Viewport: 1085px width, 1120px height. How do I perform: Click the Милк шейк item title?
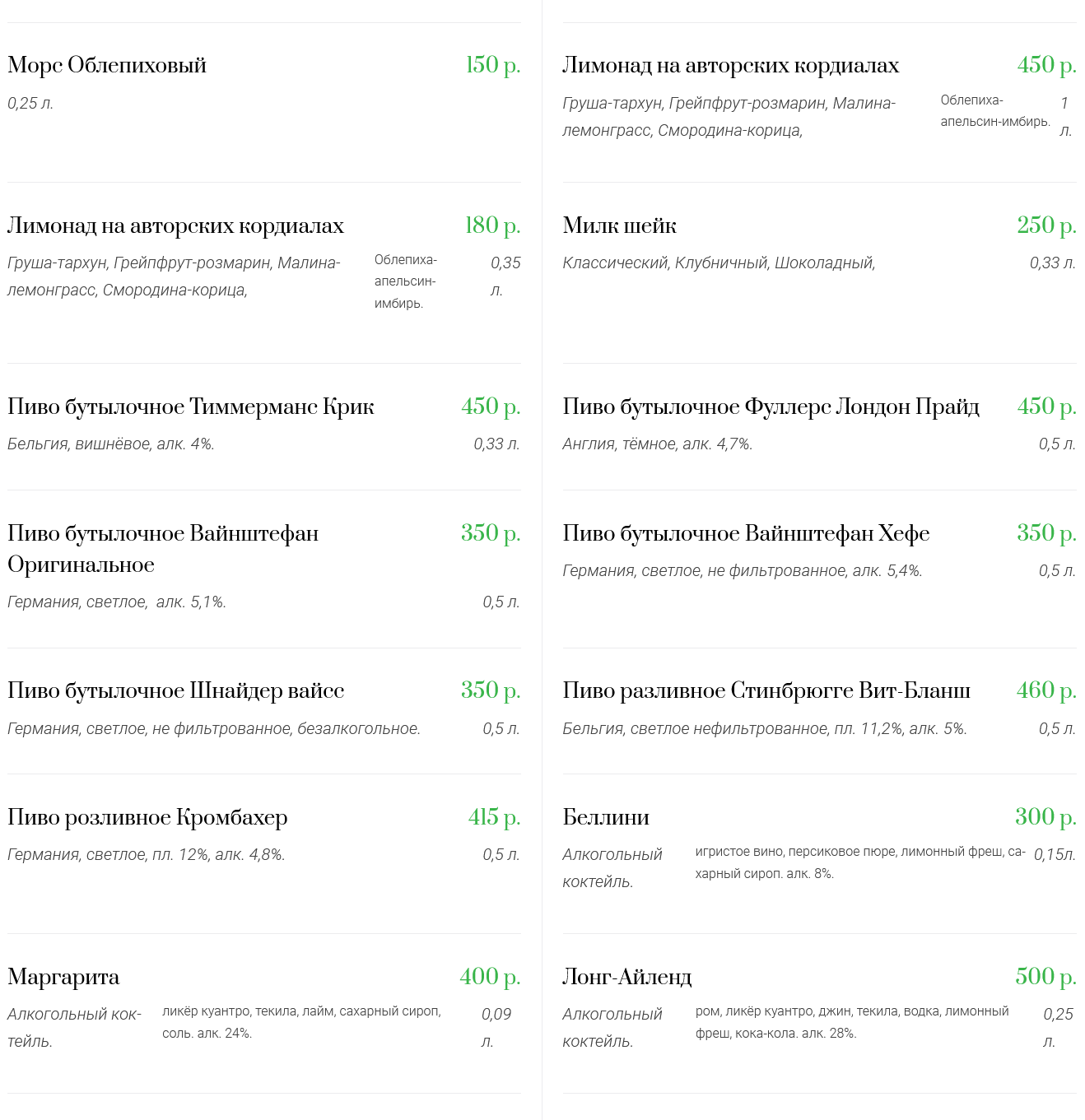pyautogui.click(x=619, y=225)
